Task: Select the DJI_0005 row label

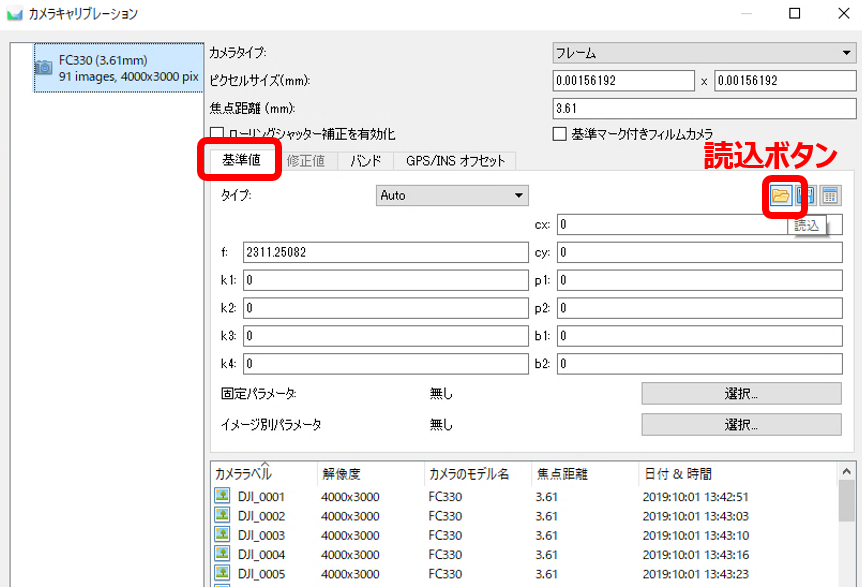Action: coord(261,574)
